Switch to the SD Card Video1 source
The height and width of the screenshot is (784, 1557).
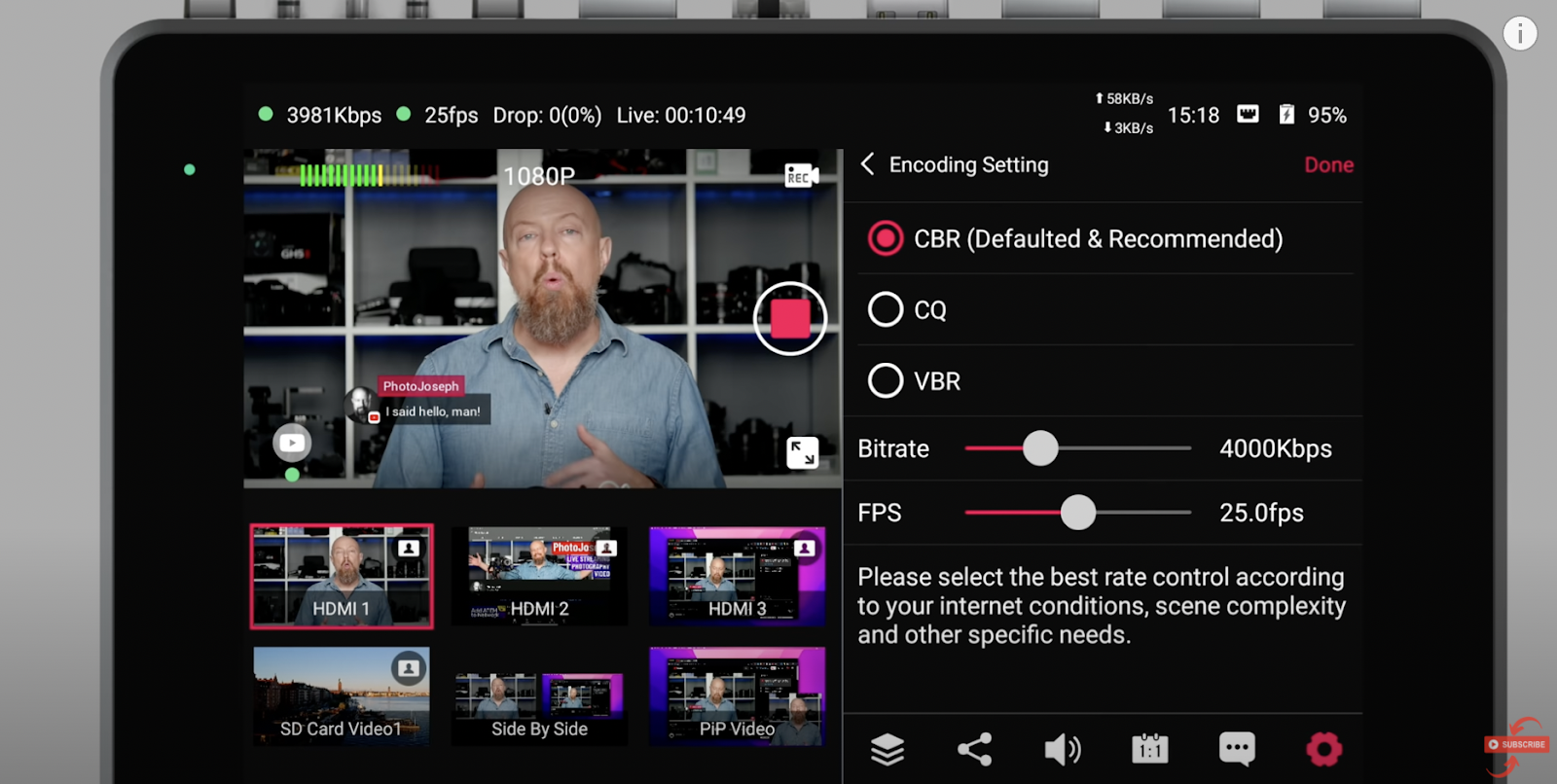(x=342, y=696)
